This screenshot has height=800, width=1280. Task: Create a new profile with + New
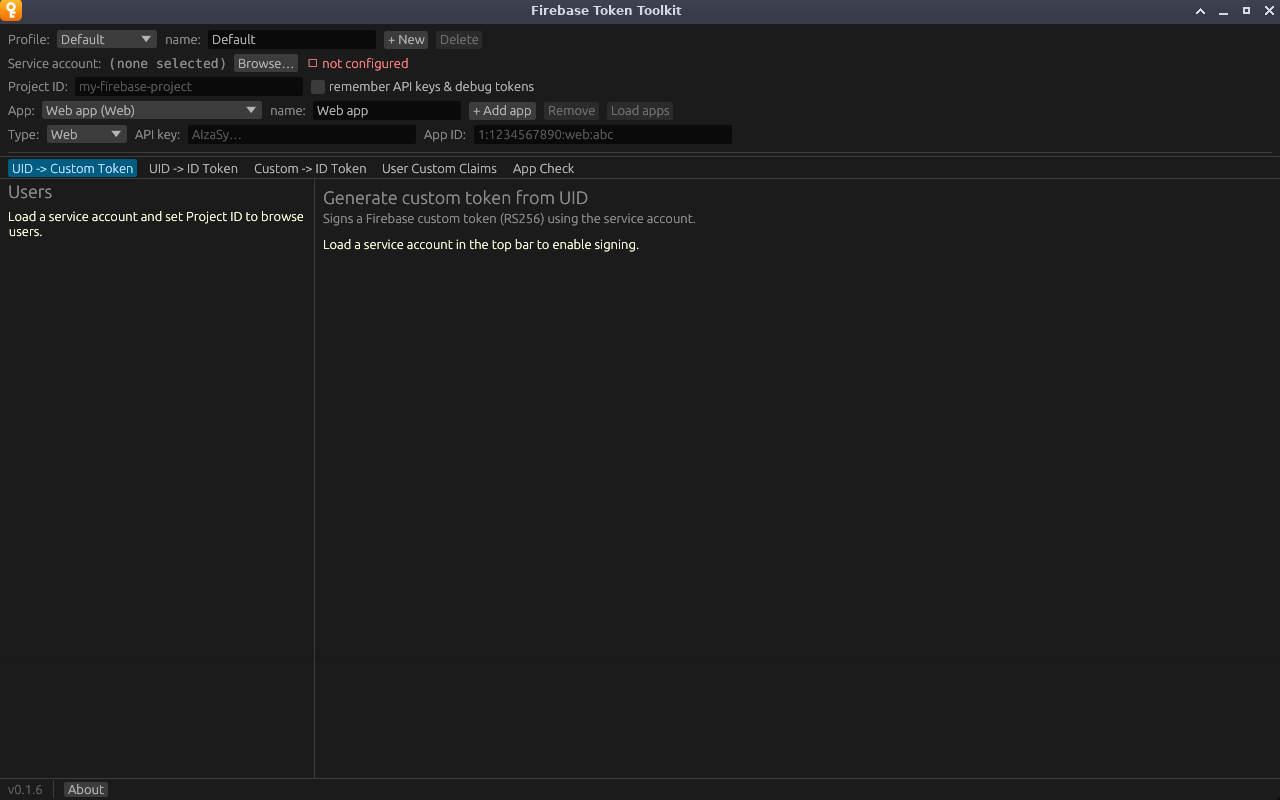coord(406,39)
